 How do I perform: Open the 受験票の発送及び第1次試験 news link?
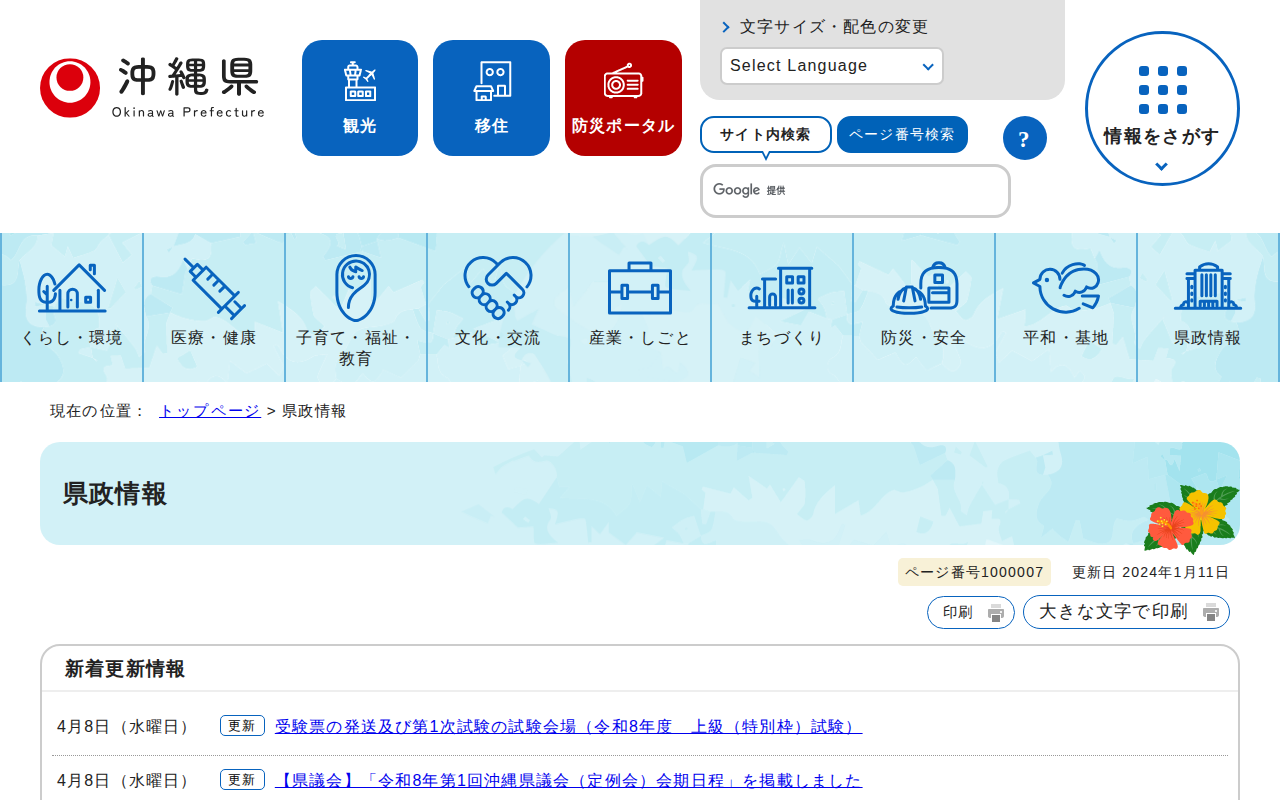568,727
